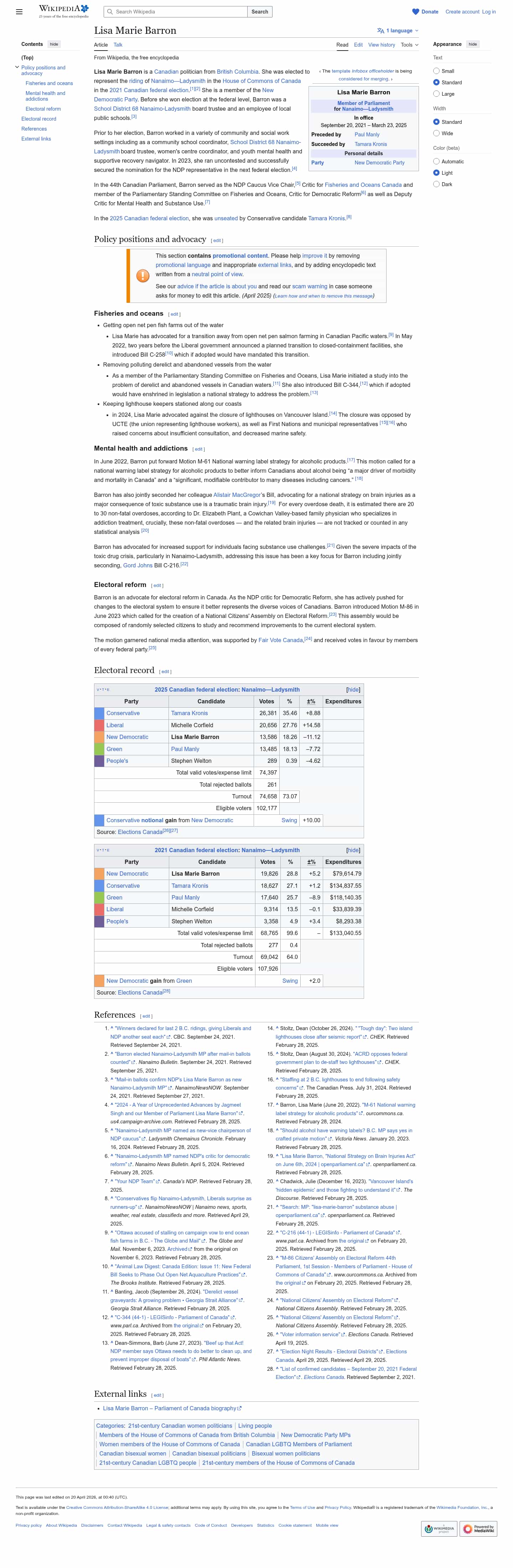Switch to the Talk tab
This screenshot has width=513, height=1568.
118,45
